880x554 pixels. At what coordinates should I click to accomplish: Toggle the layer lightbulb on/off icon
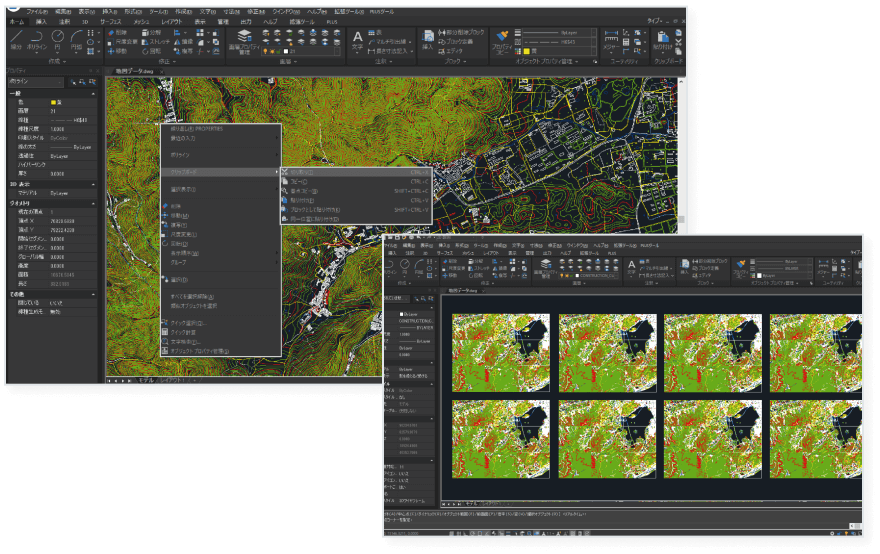(x=263, y=50)
